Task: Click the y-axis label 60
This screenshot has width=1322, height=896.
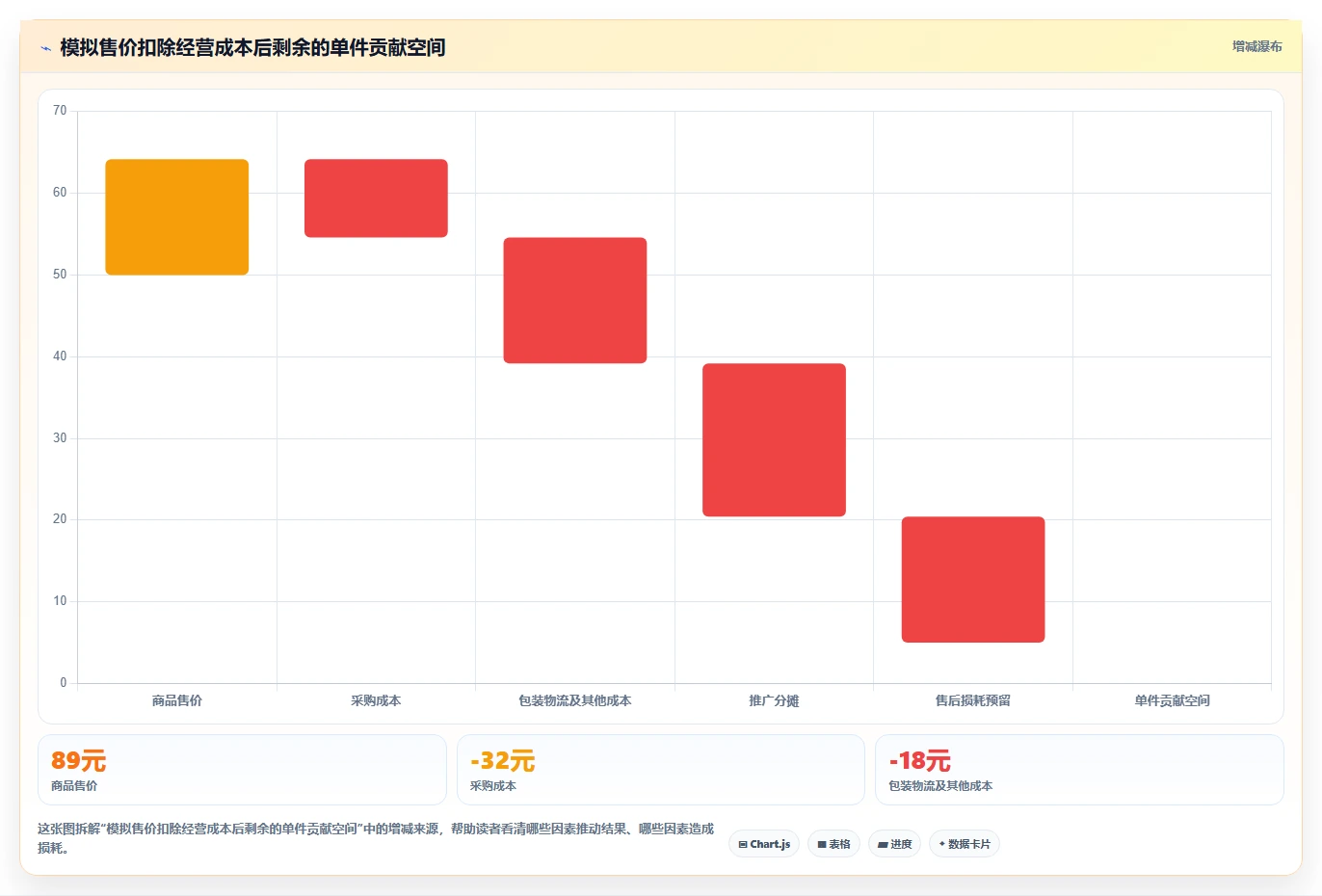Action: [x=60, y=193]
